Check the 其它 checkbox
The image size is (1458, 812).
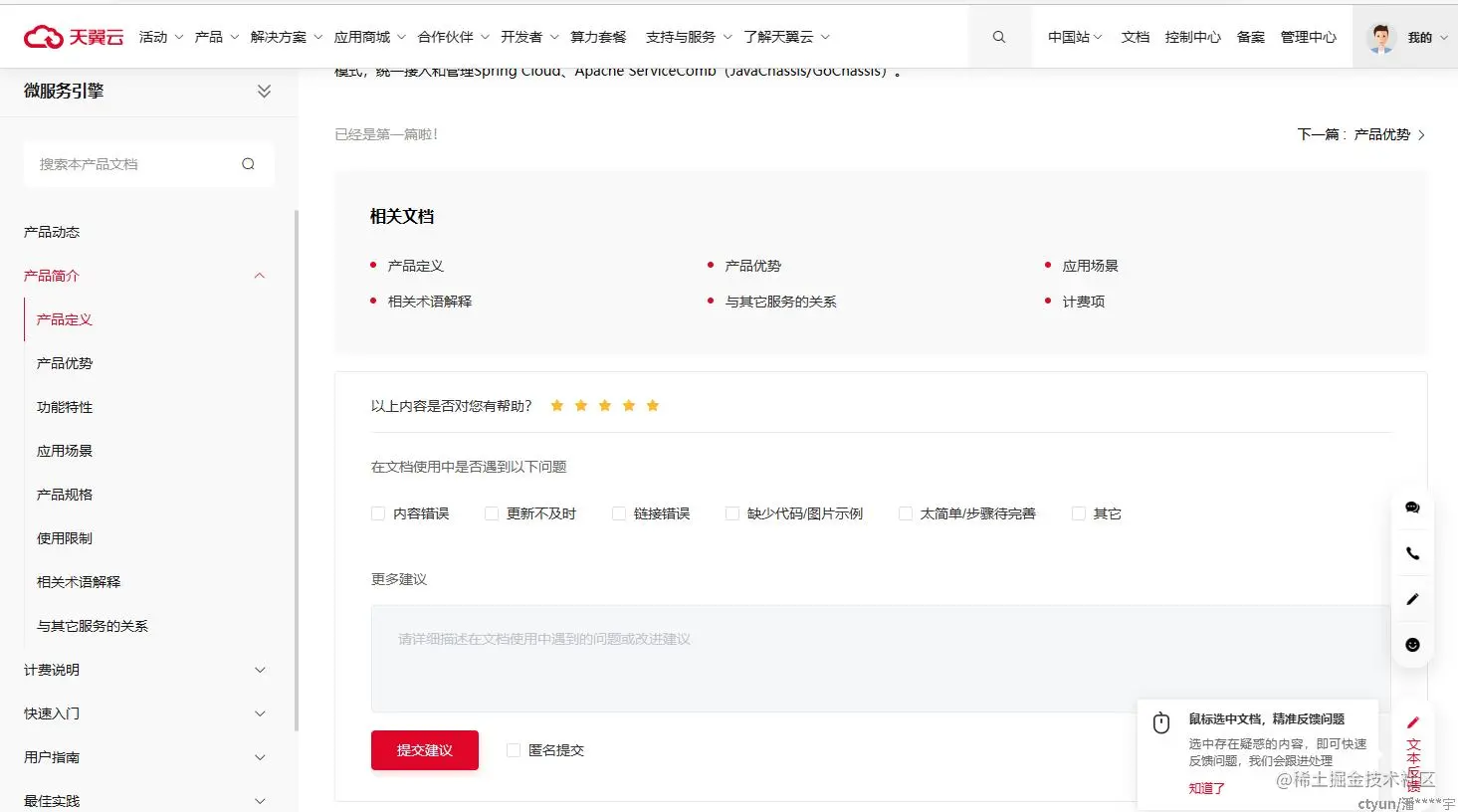coord(1079,513)
